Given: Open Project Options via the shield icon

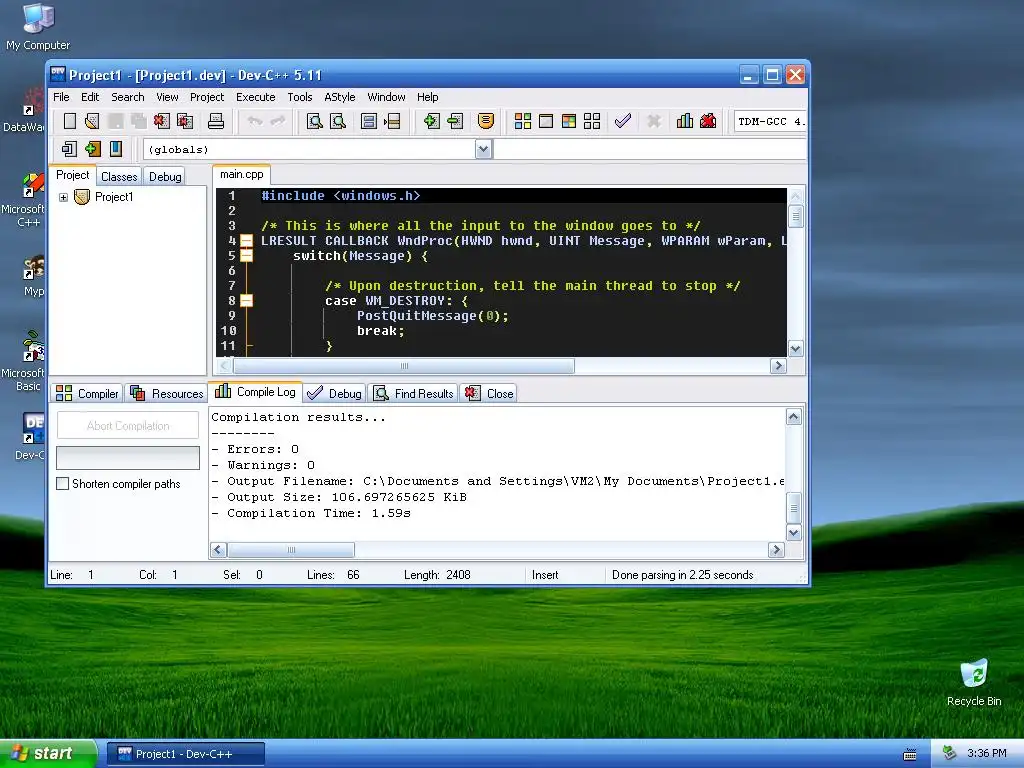Looking at the screenshot, I should click(x=485, y=121).
